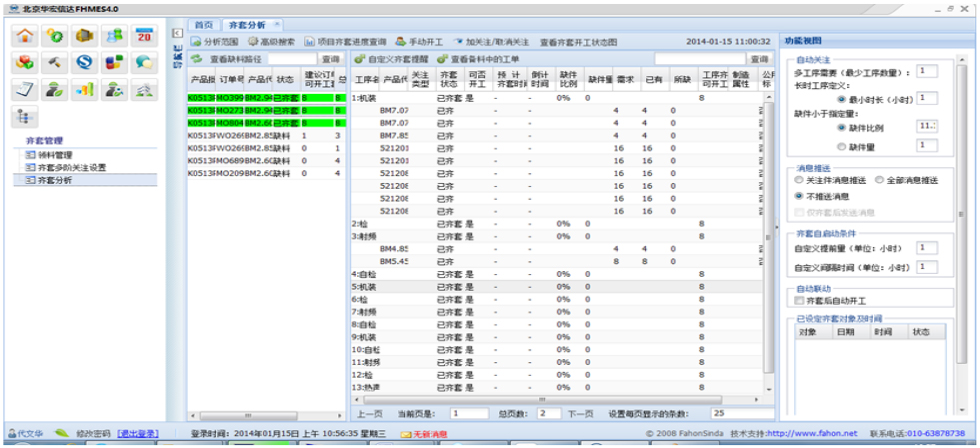Click the hammer tool icon
Screen dimensions: 980x448
coord(55,62)
